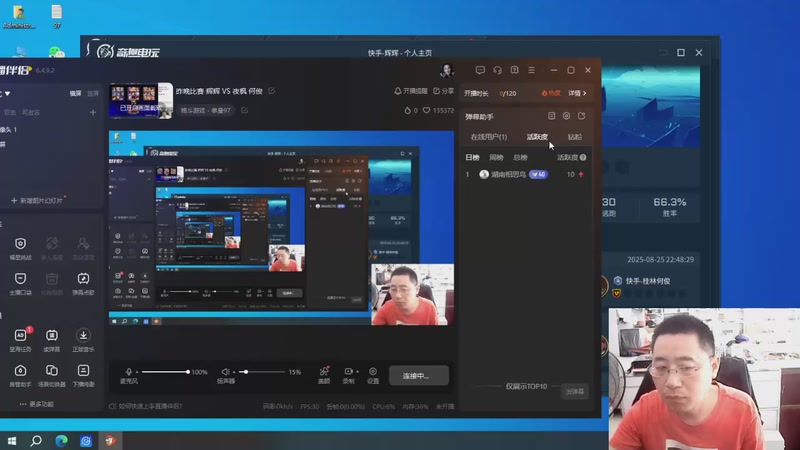Open the help question-mark icon in title bar
This screenshot has width=800, height=450.
pos(514,70)
